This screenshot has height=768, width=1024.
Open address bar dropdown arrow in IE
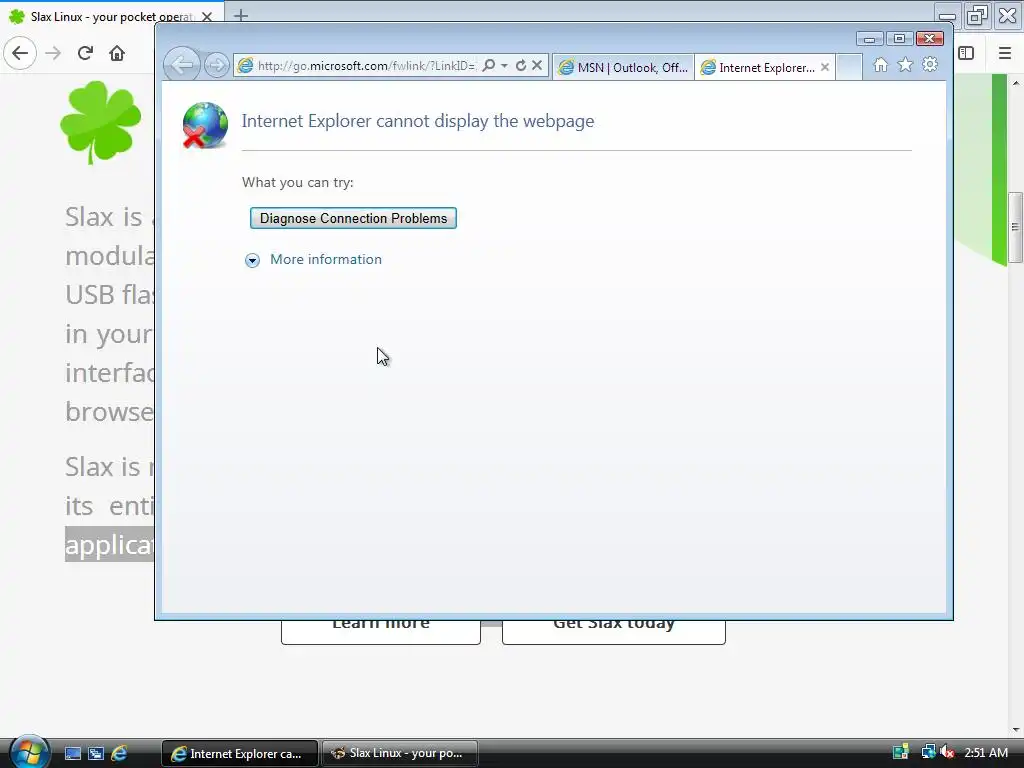click(504, 65)
